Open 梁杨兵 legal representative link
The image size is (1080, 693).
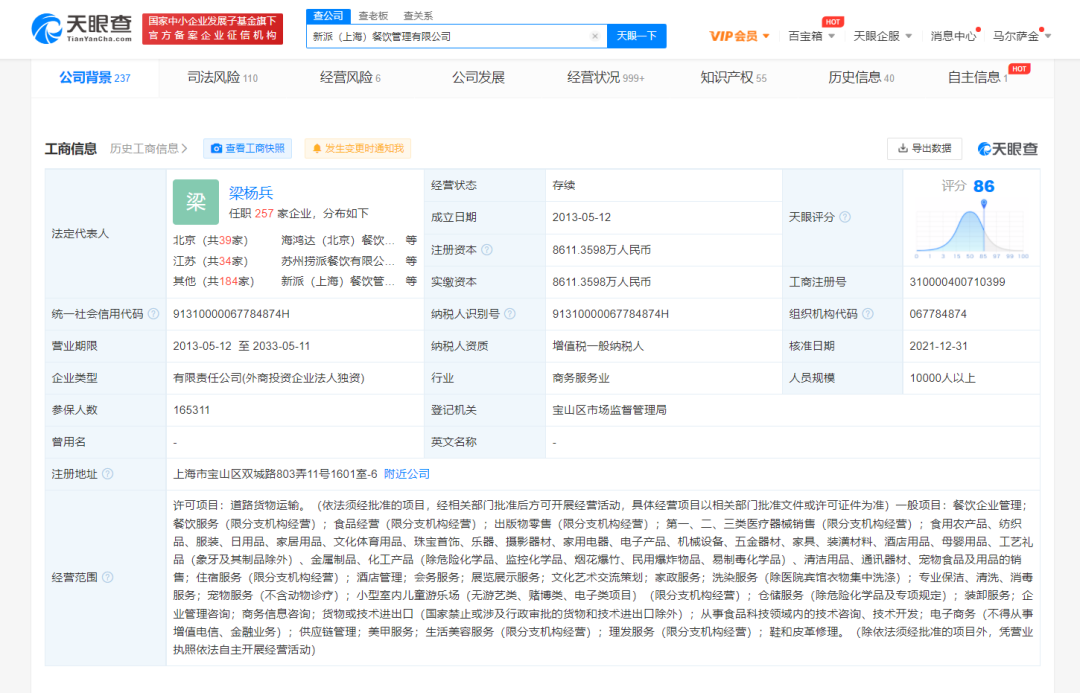[251, 193]
